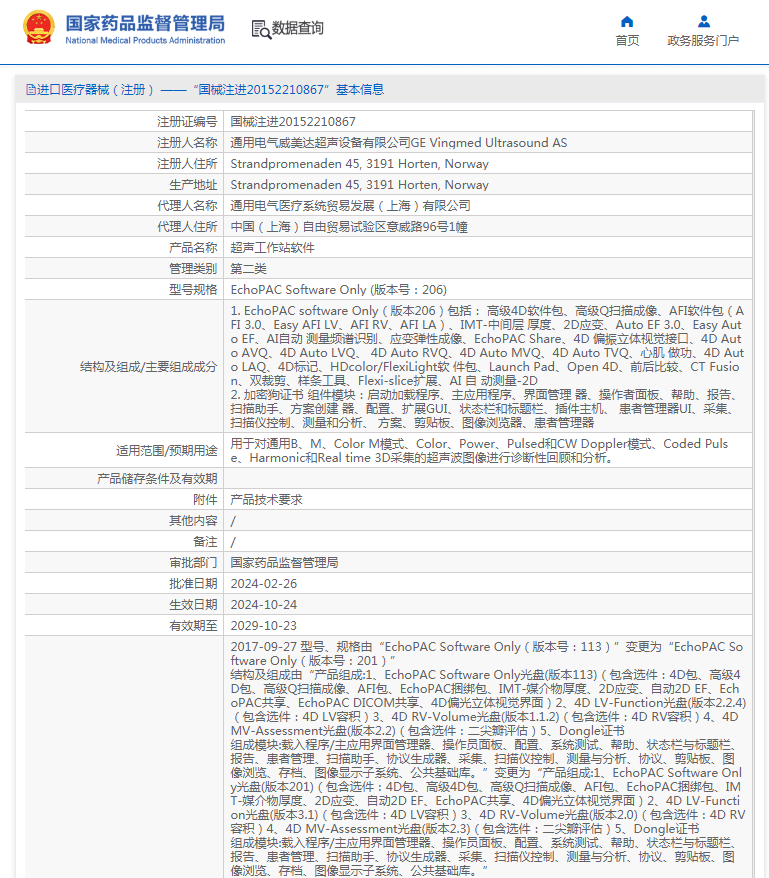Click the composition text starting 1. EchoPAC software Only
The width and height of the screenshot is (769, 878).
[x=487, y=367]
